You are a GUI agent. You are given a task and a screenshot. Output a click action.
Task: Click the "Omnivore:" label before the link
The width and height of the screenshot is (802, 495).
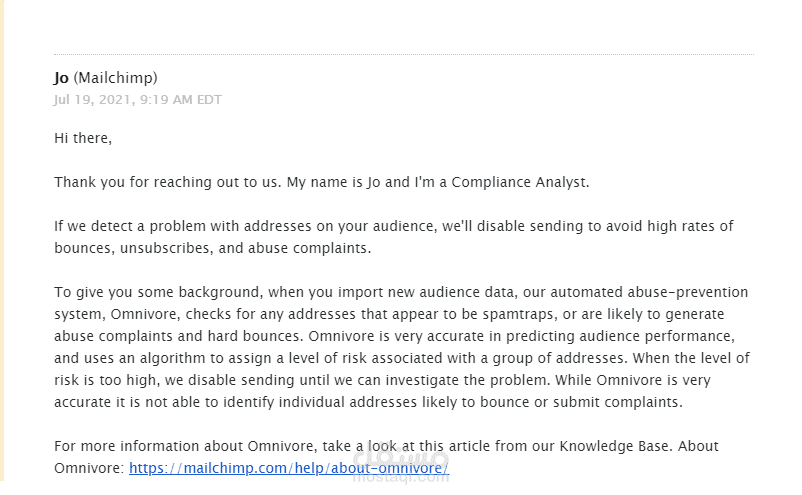(89, 468)
